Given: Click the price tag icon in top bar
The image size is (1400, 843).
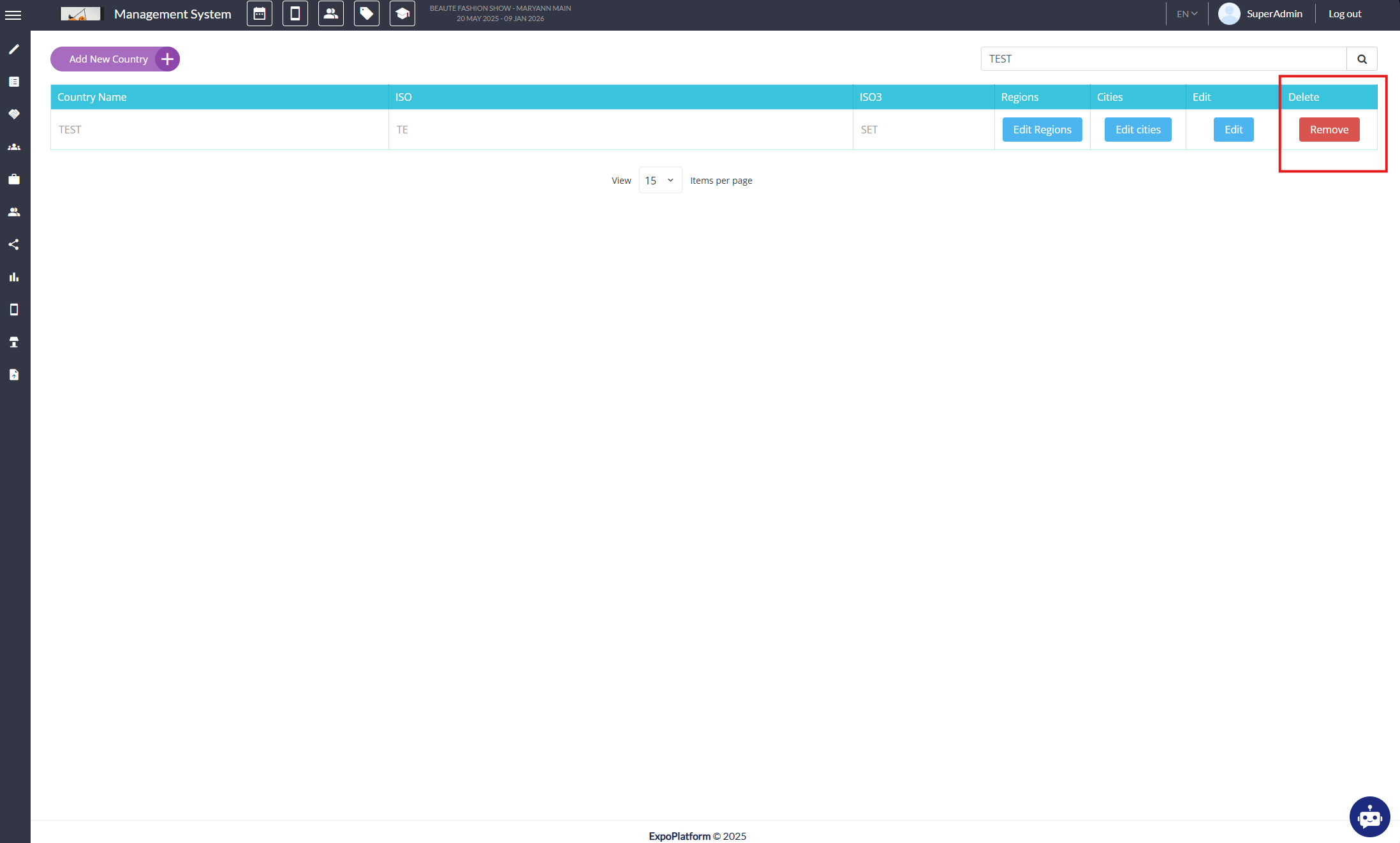Looking at the screenshot, I should tap(367, 13).
